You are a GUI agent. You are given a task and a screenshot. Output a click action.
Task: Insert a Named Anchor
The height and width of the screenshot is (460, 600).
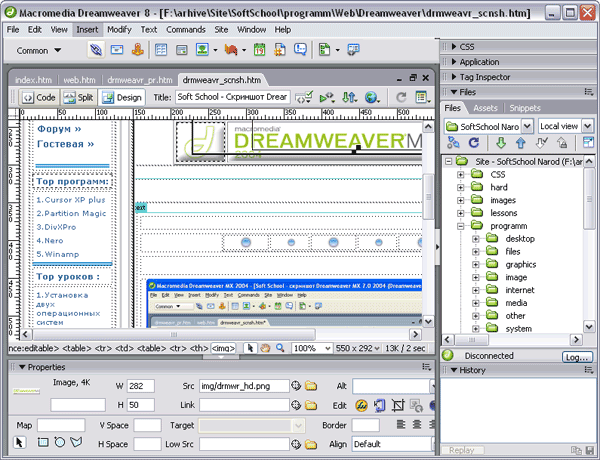click(138, 50)
